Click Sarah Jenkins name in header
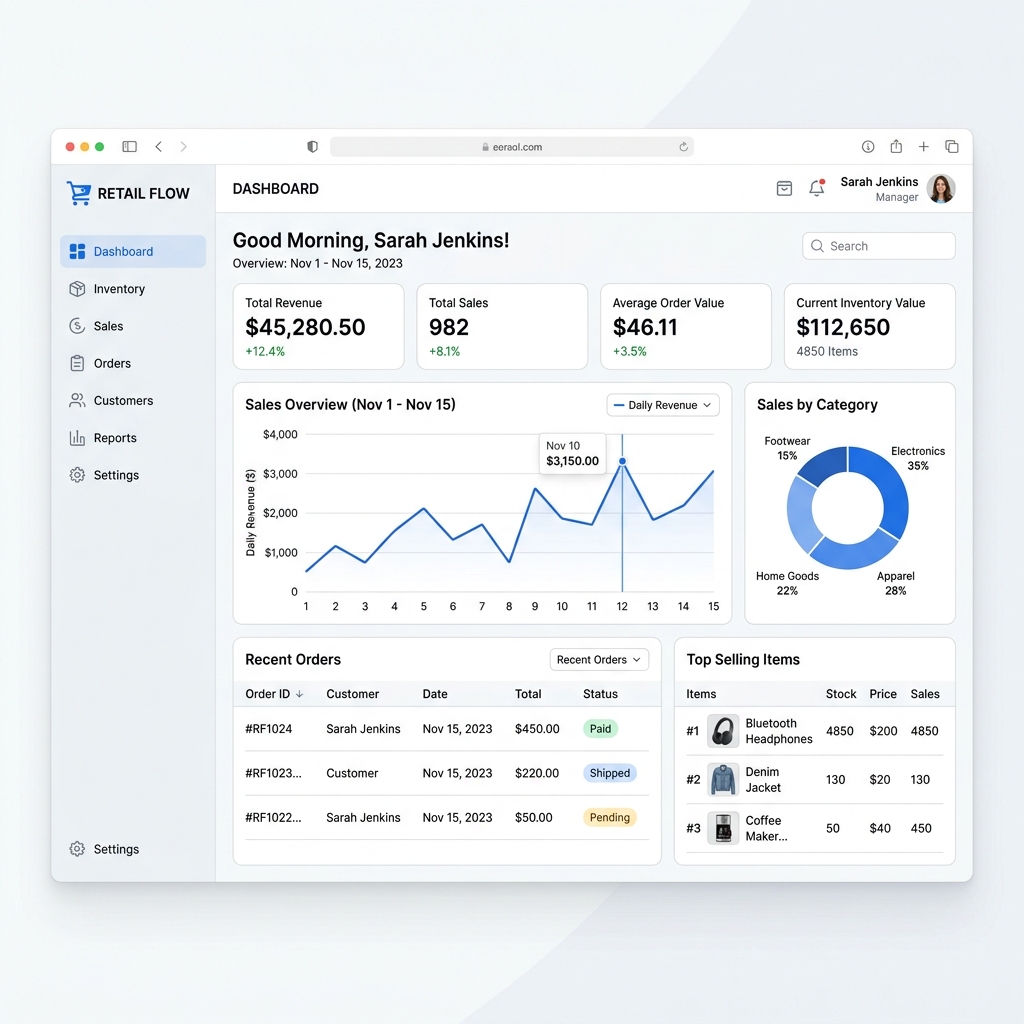This screenshot has width=1024, height=1024. [x=879, y=182]
